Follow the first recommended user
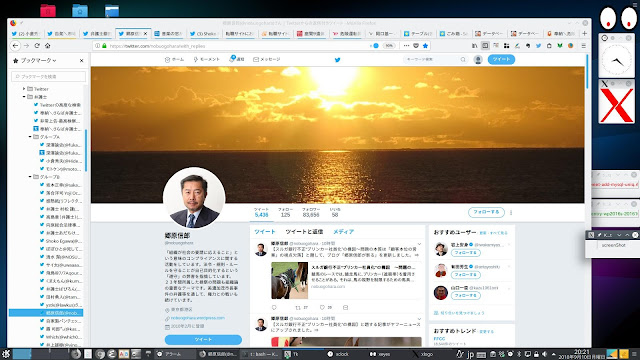Screen dimensions: 640x360 [465, 253]
